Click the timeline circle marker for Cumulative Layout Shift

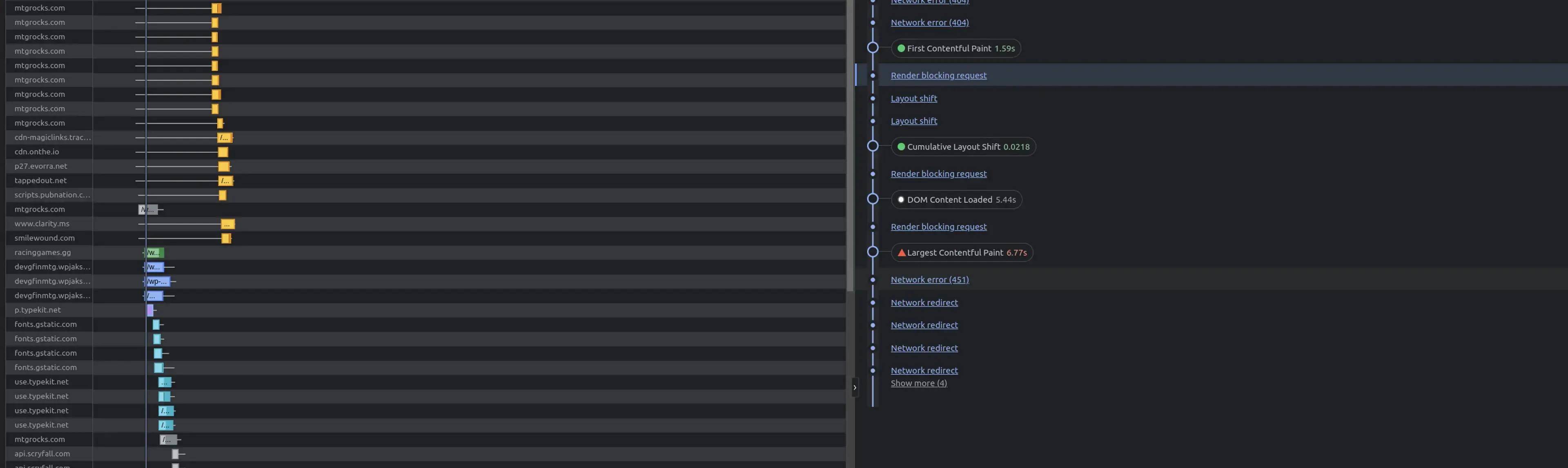(x=872, y=146)
